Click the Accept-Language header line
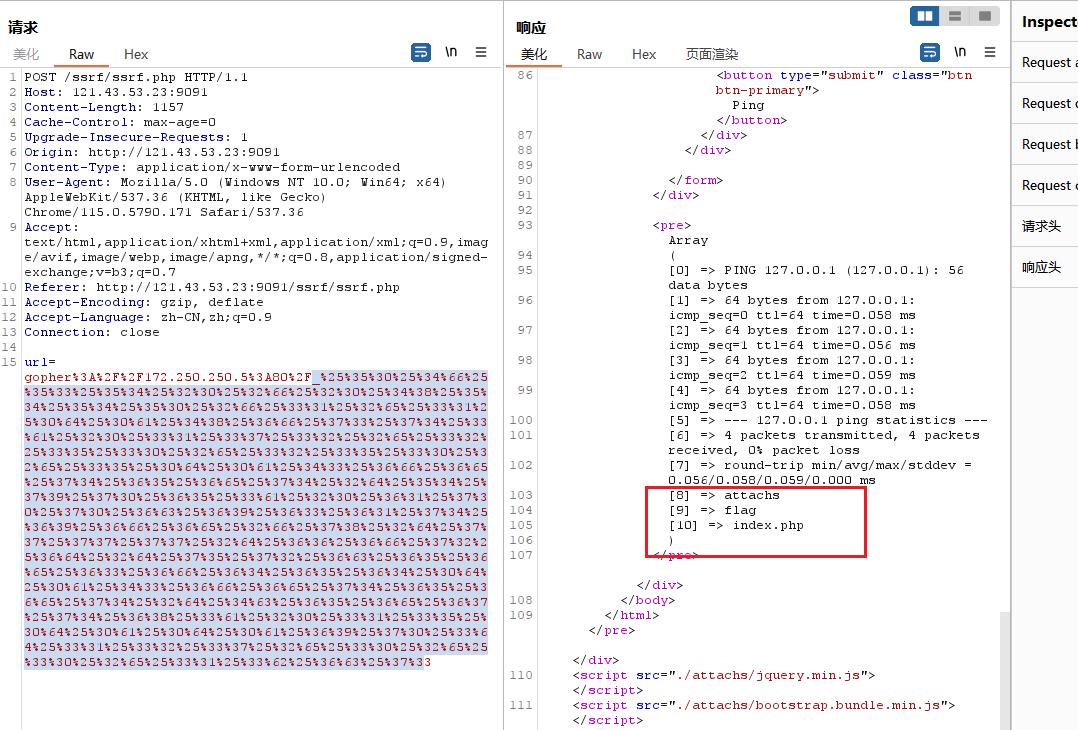This screenshot has height=730, width=1078. [148, 318]
